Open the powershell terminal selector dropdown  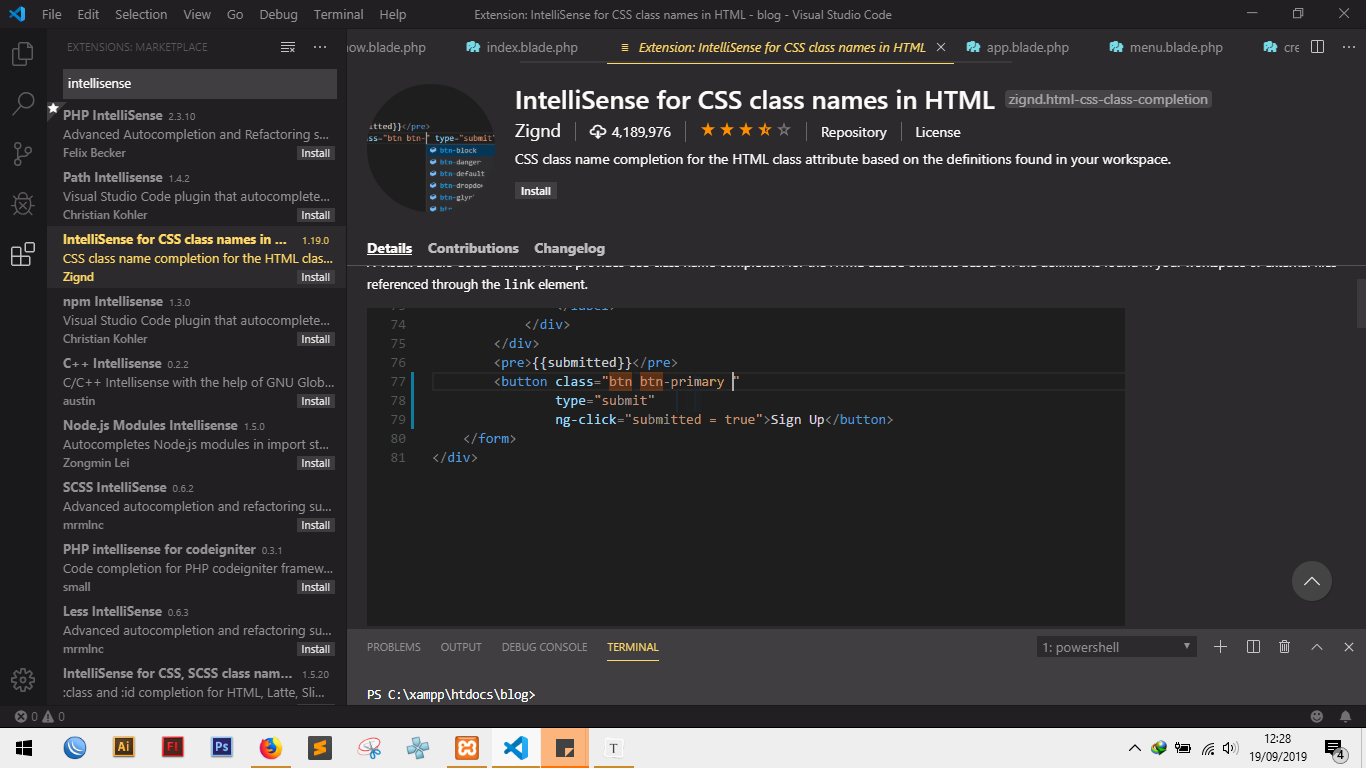point(1117,647)
